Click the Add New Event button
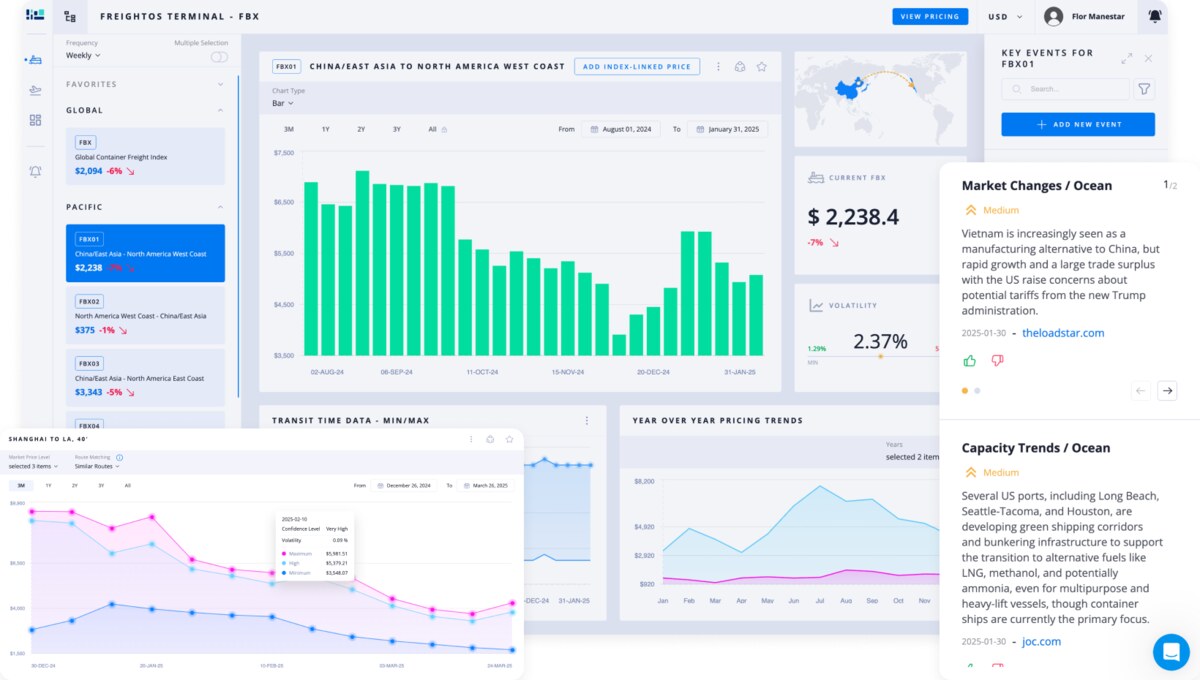 [1078, 124]
